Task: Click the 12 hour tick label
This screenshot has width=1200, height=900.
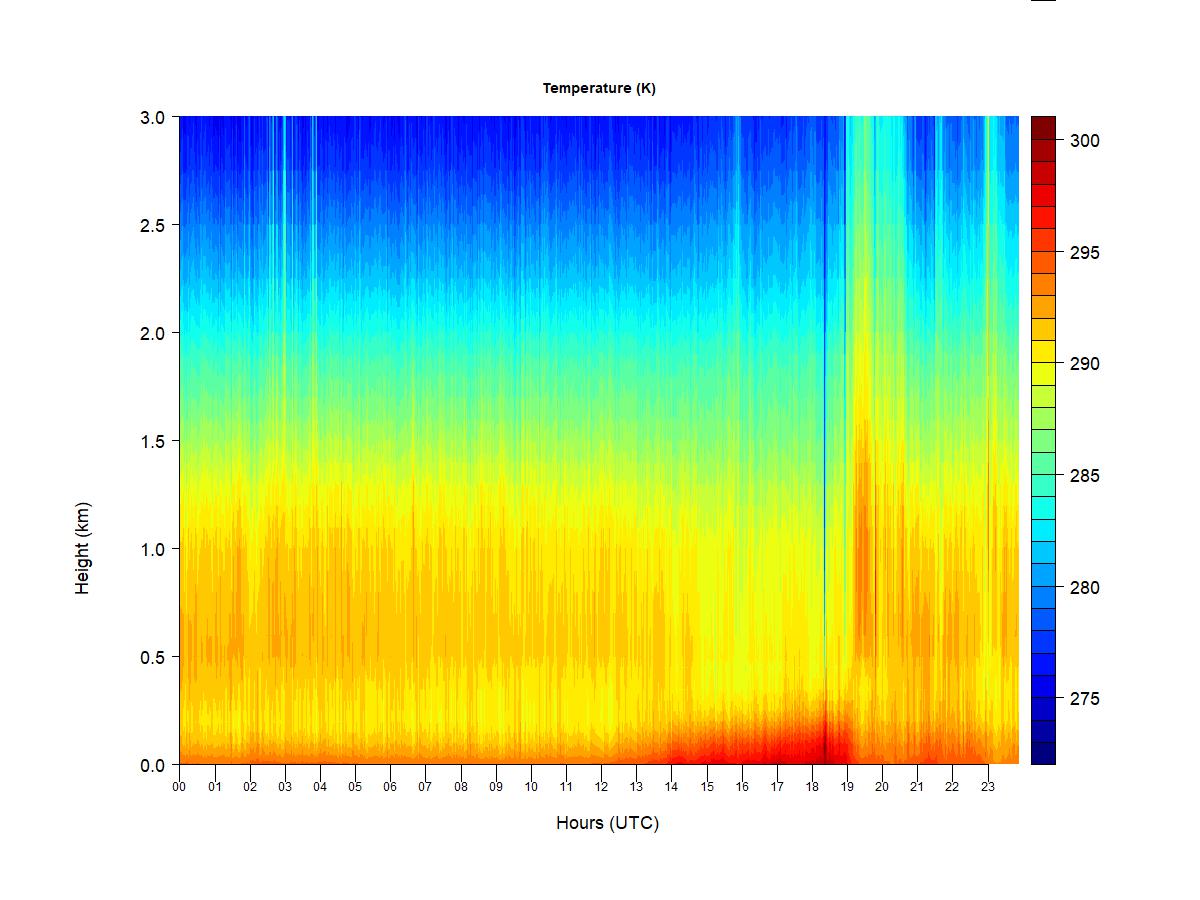Action: 601,787
